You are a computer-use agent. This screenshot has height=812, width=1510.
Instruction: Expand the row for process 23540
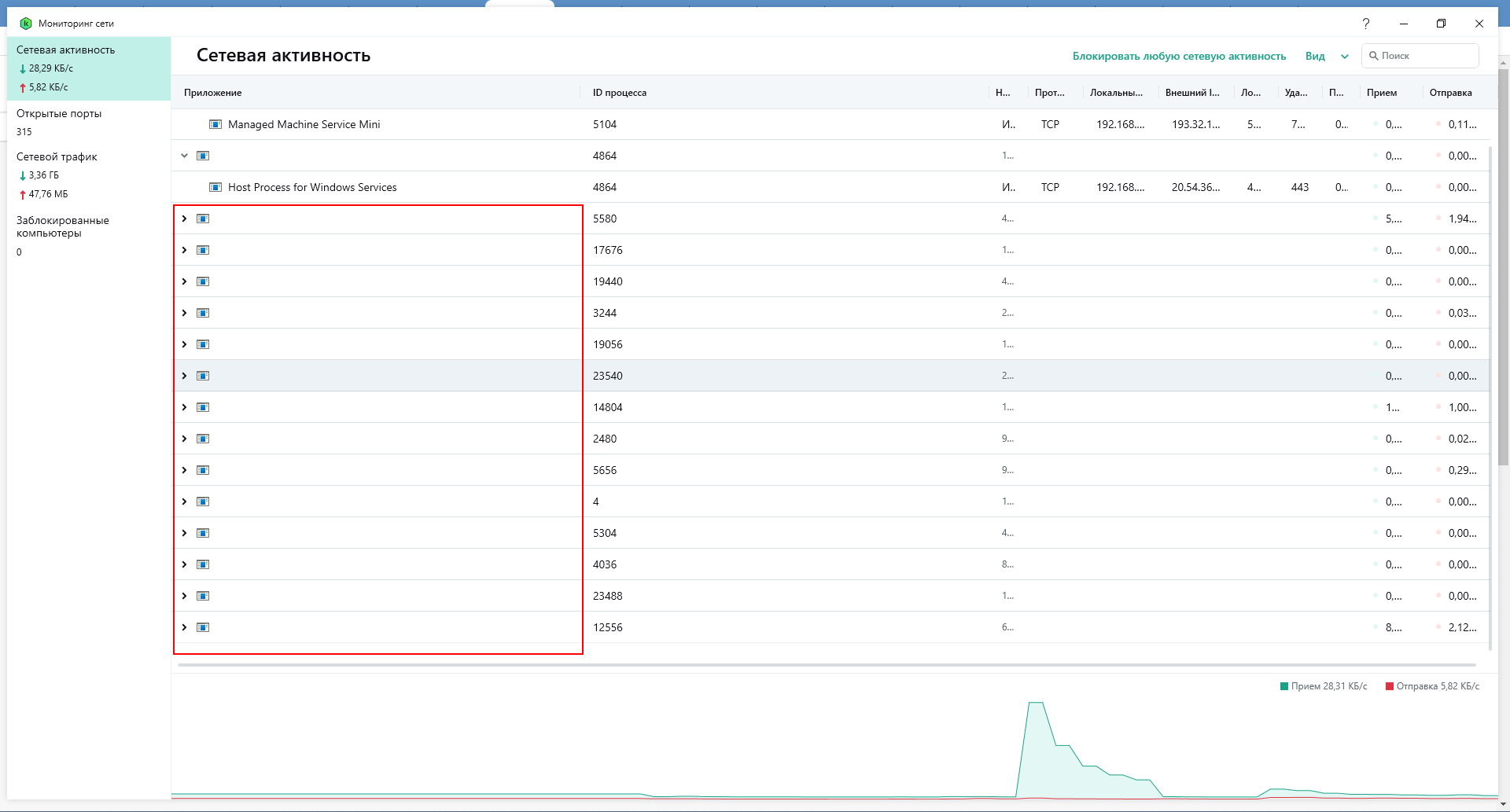pyautogui.click(x=184, y=376)
